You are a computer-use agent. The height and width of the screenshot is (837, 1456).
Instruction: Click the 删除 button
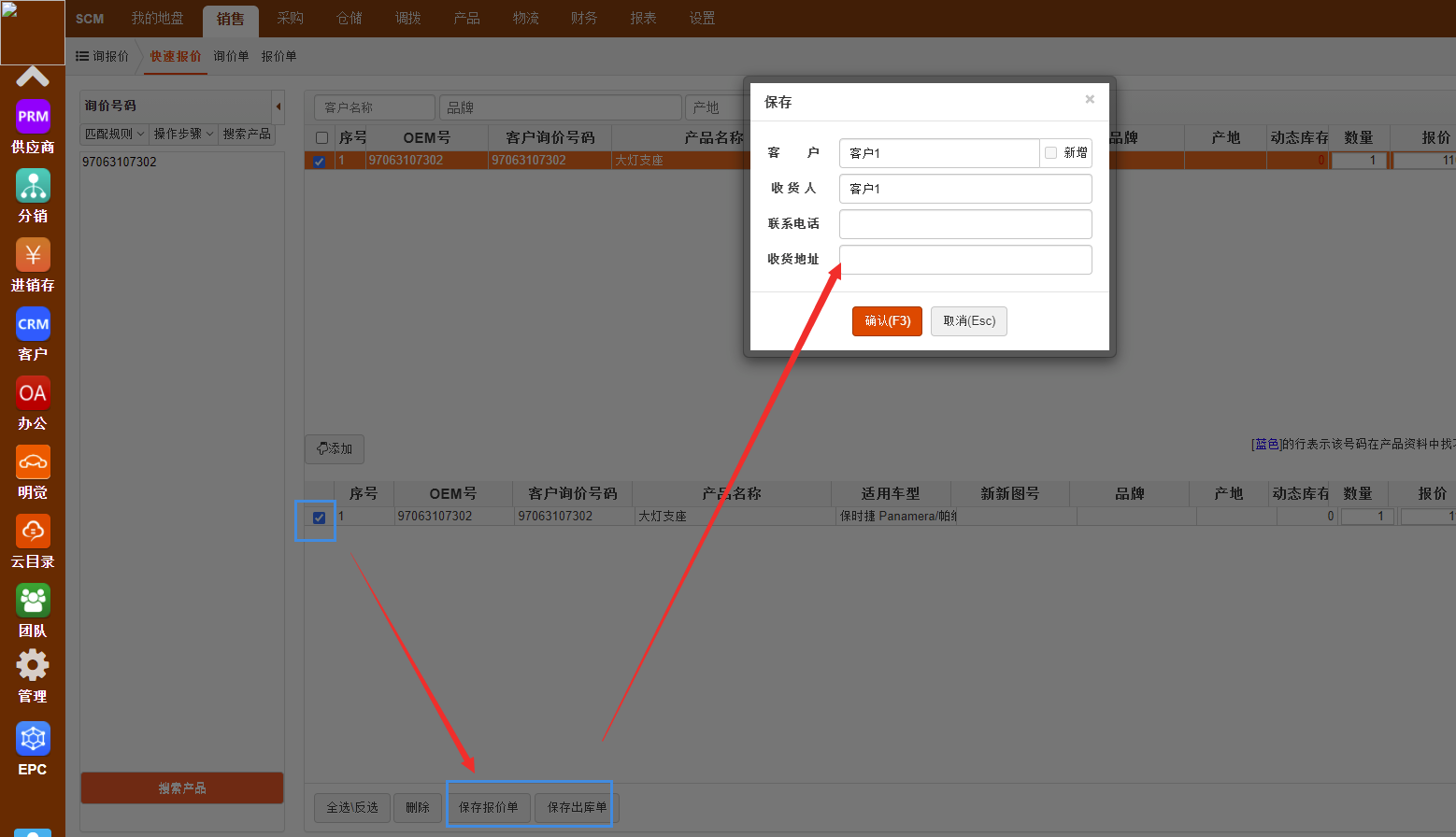click(418, 808)
